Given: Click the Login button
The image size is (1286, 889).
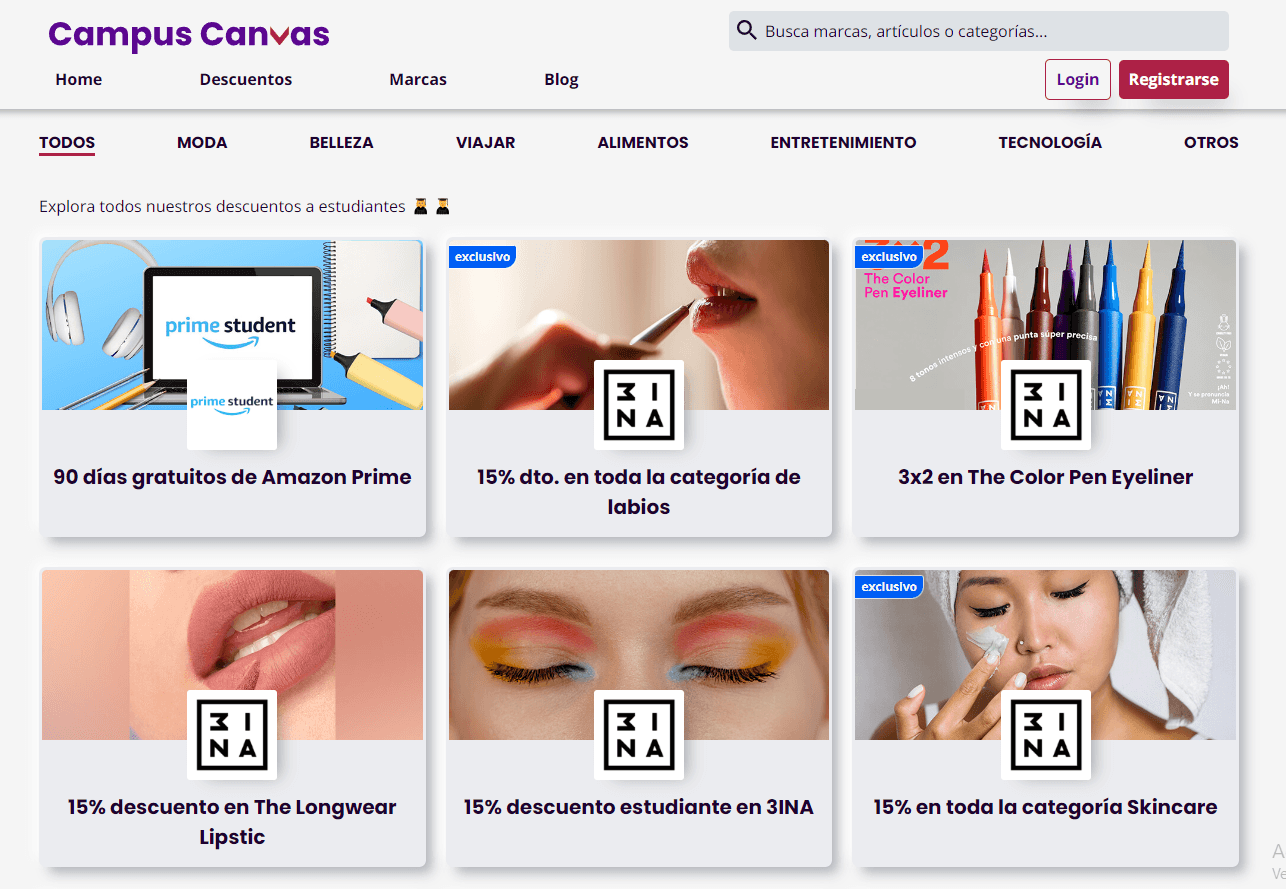Looking at the screenshot, I should (x=1078, y=80).
